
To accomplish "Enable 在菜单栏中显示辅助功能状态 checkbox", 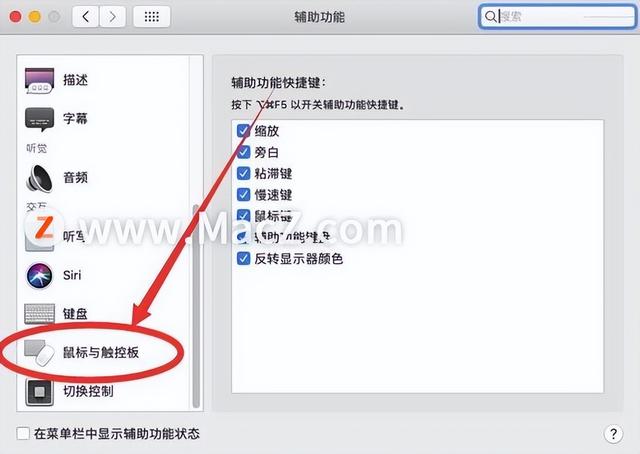I will [23, 433].
